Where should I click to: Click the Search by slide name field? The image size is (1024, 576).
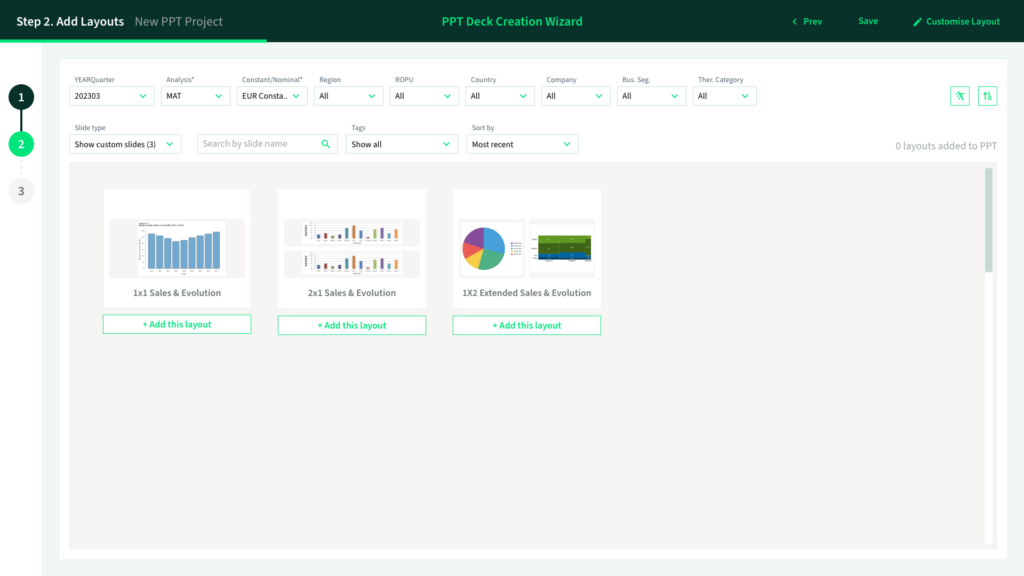[x=260, y=144]
